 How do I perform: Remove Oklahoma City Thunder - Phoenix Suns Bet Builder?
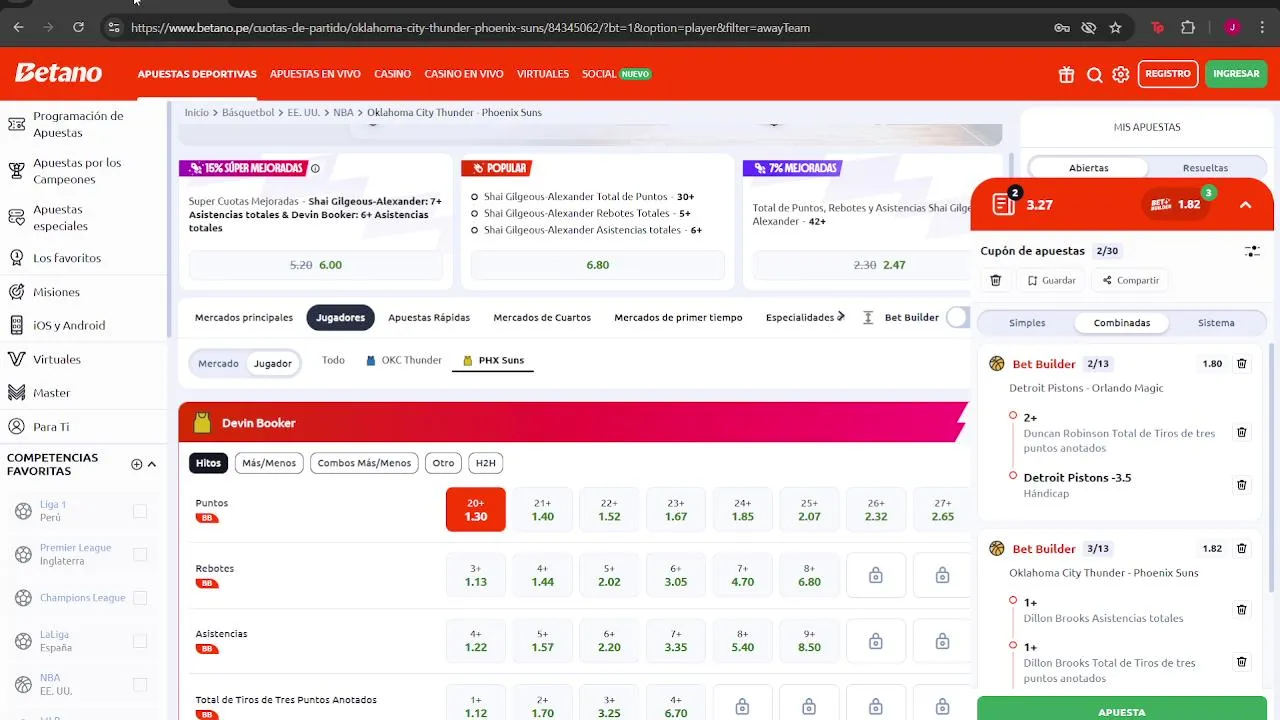[x=1242, y=549]
